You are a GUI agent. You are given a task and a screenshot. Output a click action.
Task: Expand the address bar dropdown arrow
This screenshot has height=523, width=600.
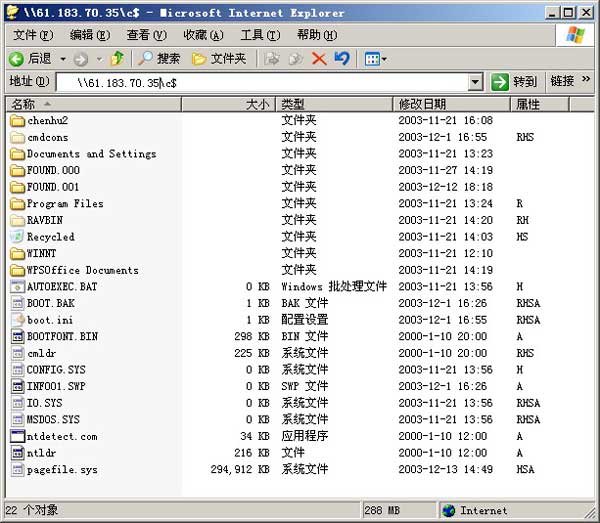point(474,82)
